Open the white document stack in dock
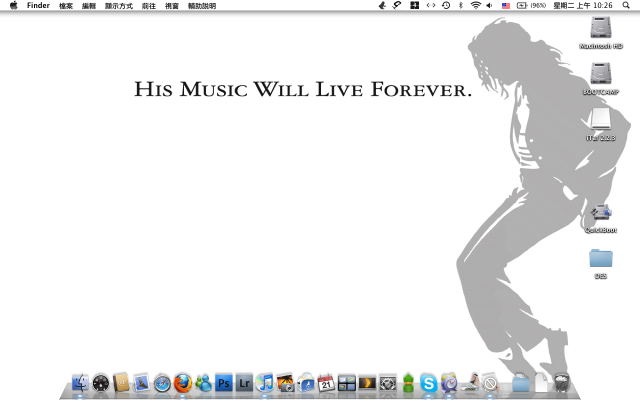640x400 pixels. [541, 383]
